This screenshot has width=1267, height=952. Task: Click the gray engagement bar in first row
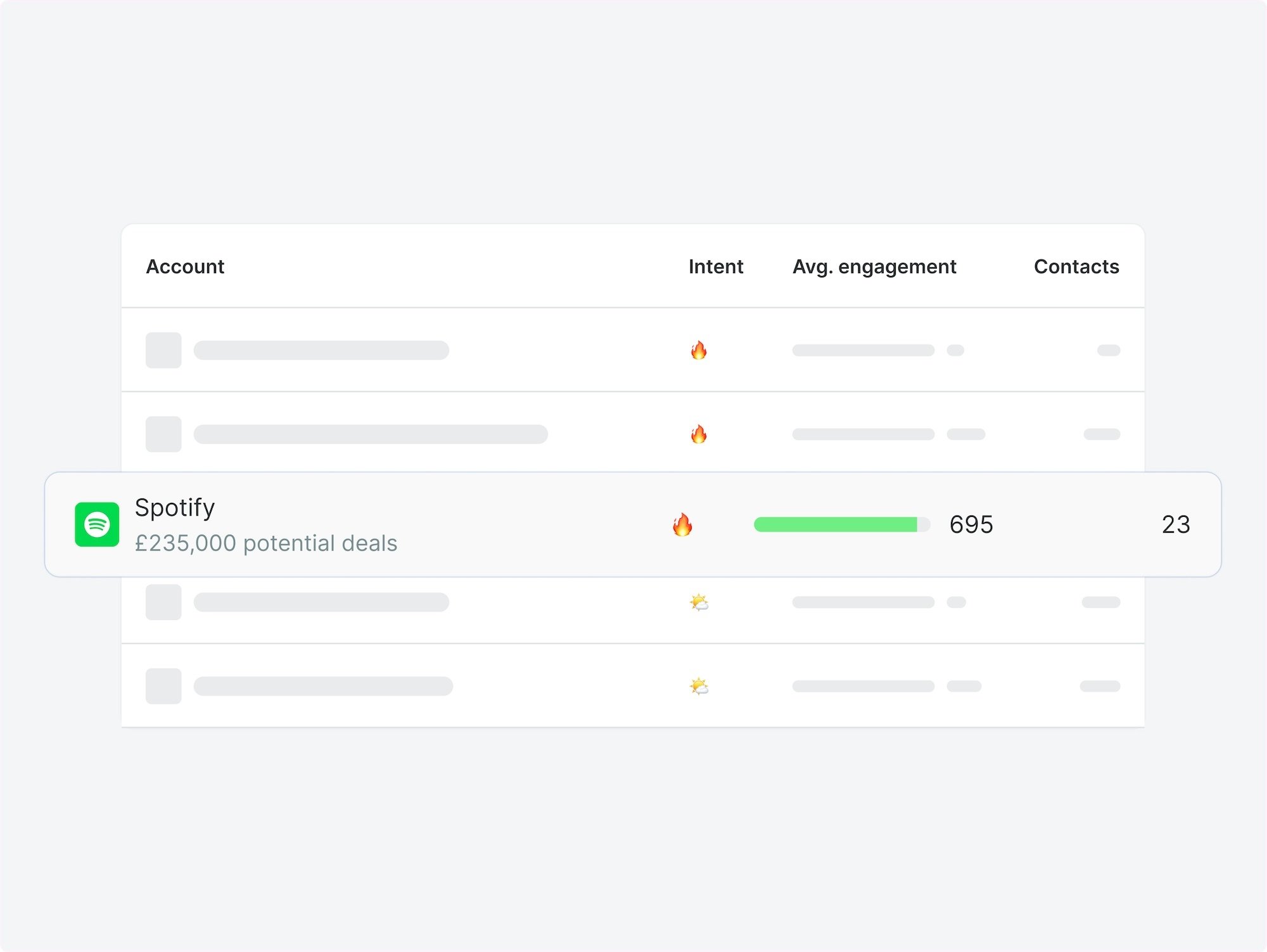[x=863, y=350]
